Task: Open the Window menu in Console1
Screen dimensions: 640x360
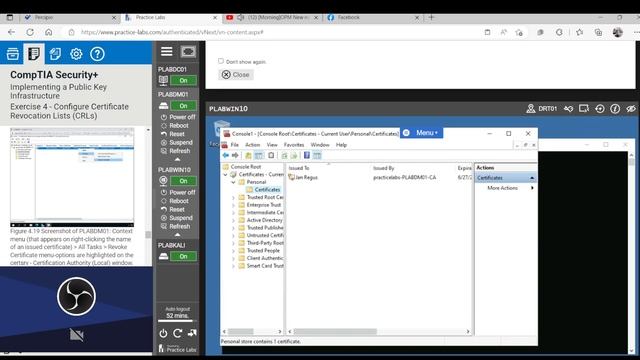Action: coord(320,145)
